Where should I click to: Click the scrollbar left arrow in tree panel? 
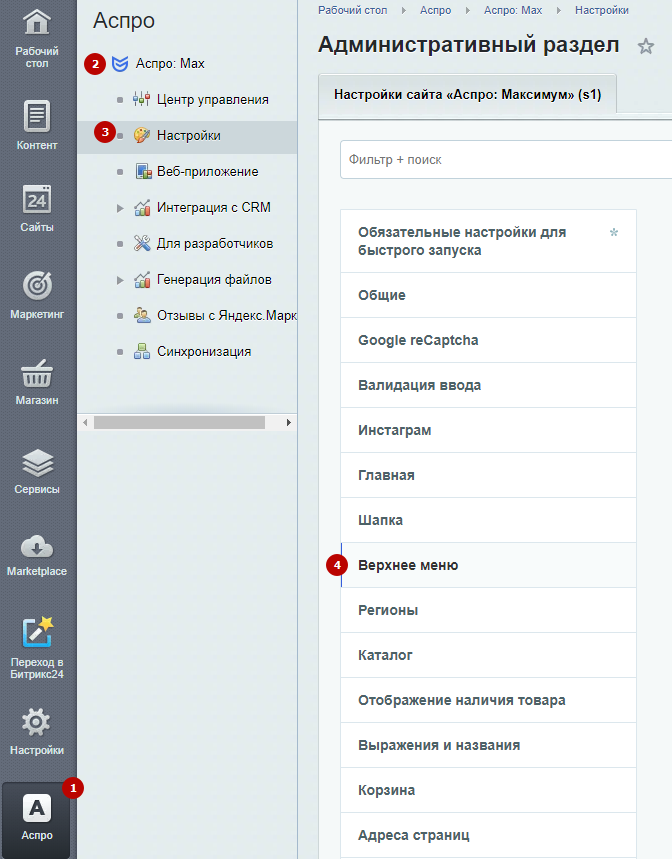[x=85, y=422]
